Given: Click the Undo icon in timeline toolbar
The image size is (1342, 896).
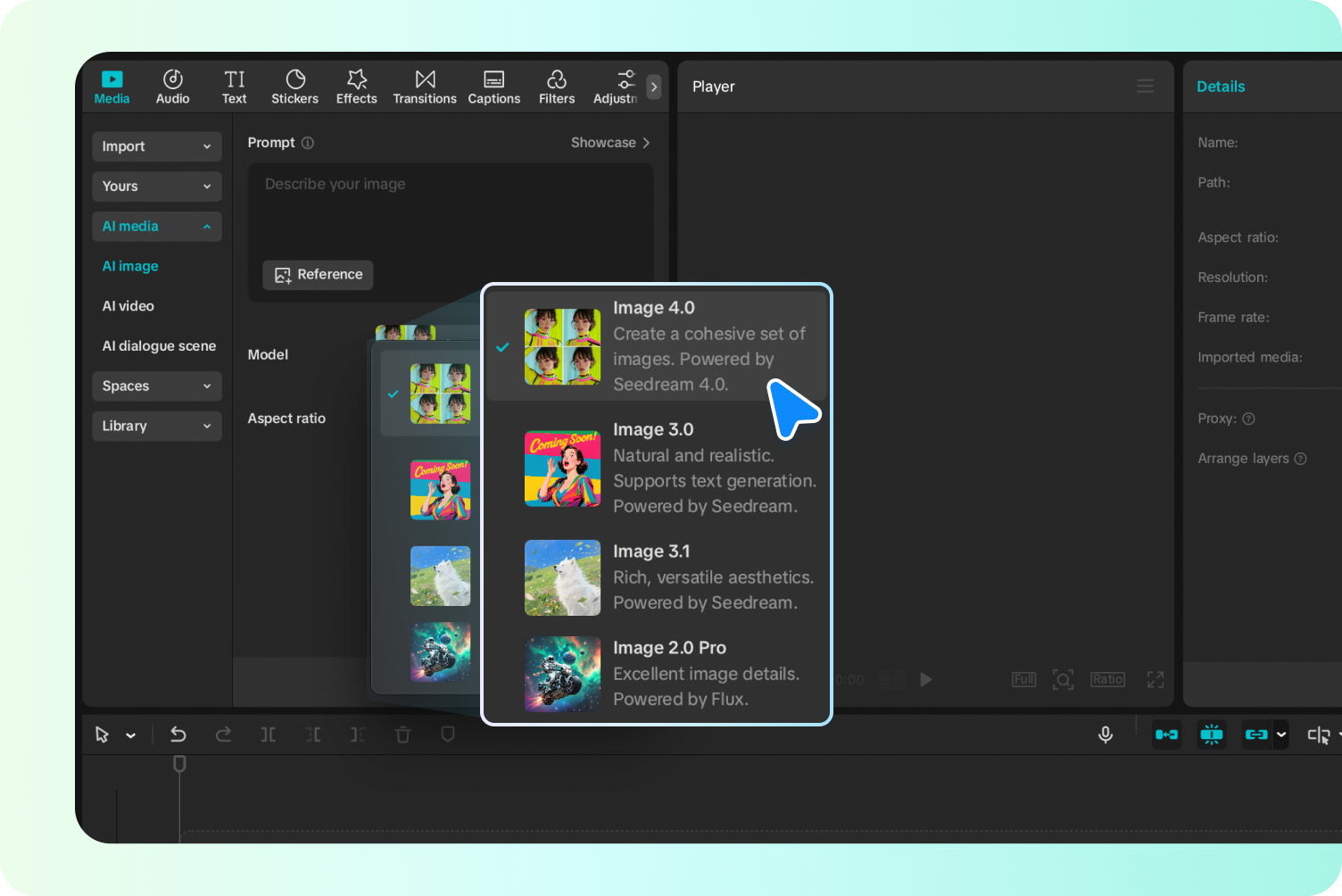Looking at the screenshot, I should pyautogui.click(x=178, y=734).
